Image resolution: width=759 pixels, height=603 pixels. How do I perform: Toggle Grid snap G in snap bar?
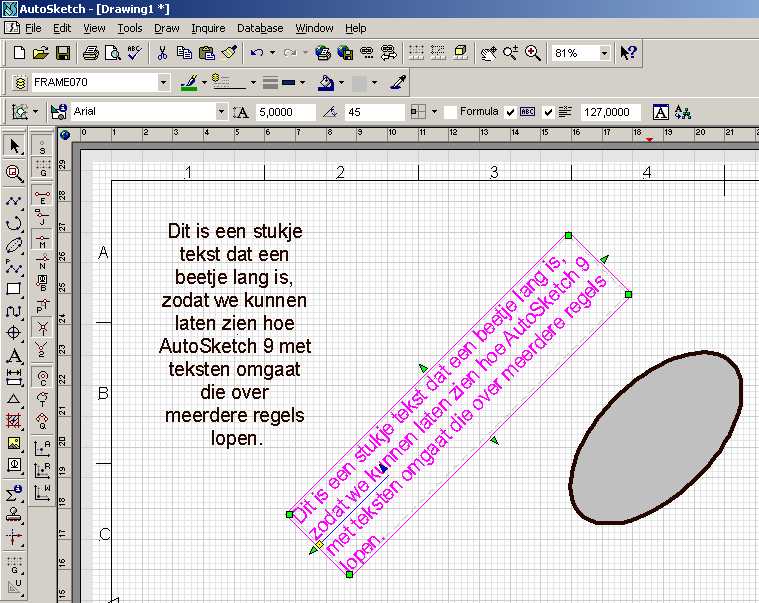click(x=42, y=168)
